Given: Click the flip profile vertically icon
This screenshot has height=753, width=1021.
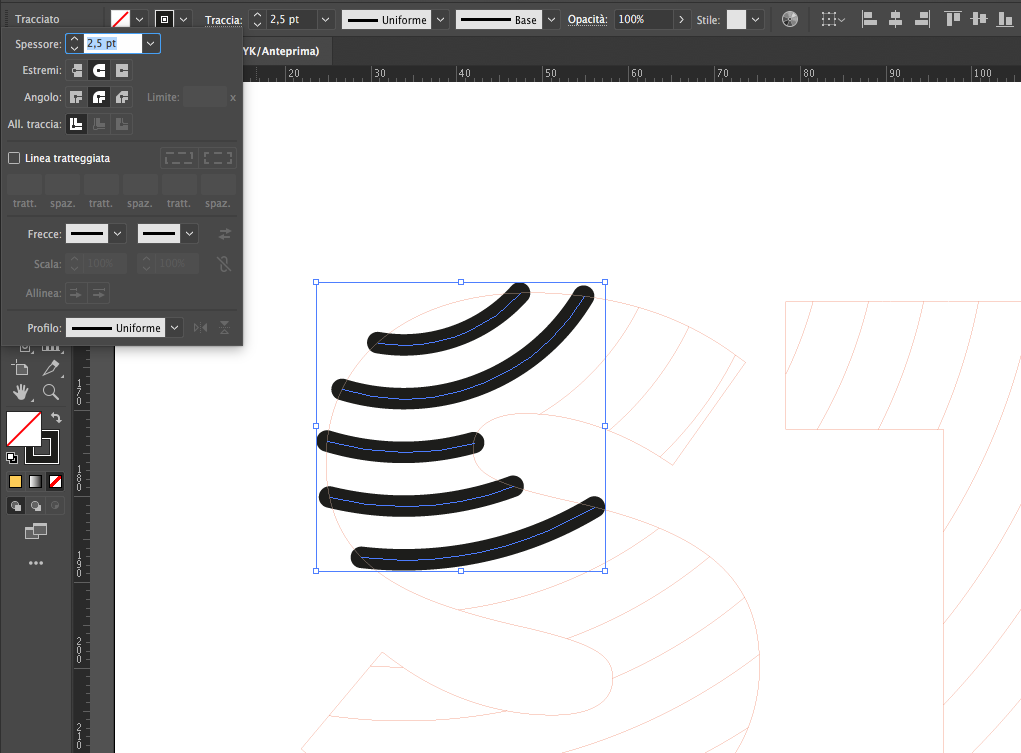Looking at the screenshot, I should click(x=225, y=328).
